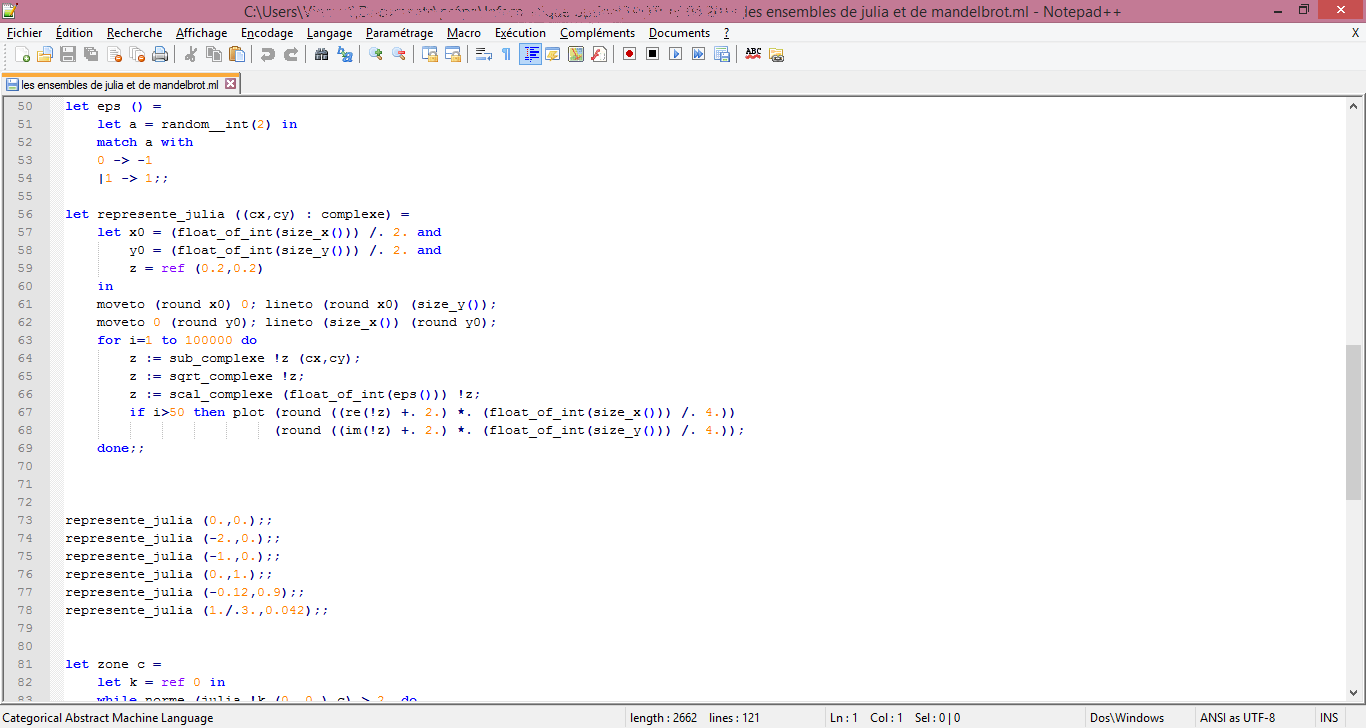Screen dimensions: 1366x728
Task: Click the Print toolbar icon
Action: coord(160,54)
